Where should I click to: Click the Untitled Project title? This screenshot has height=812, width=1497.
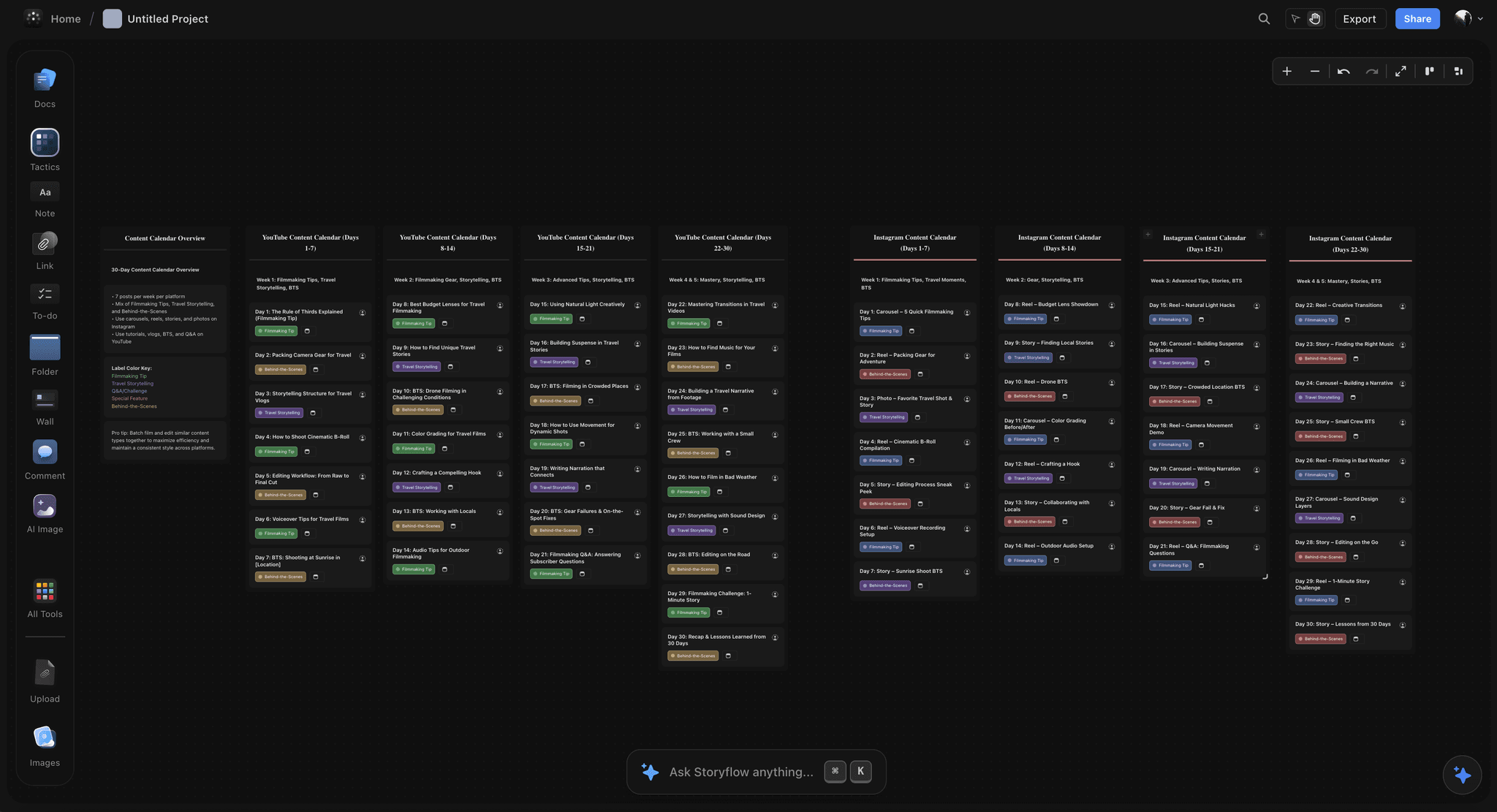167,19
